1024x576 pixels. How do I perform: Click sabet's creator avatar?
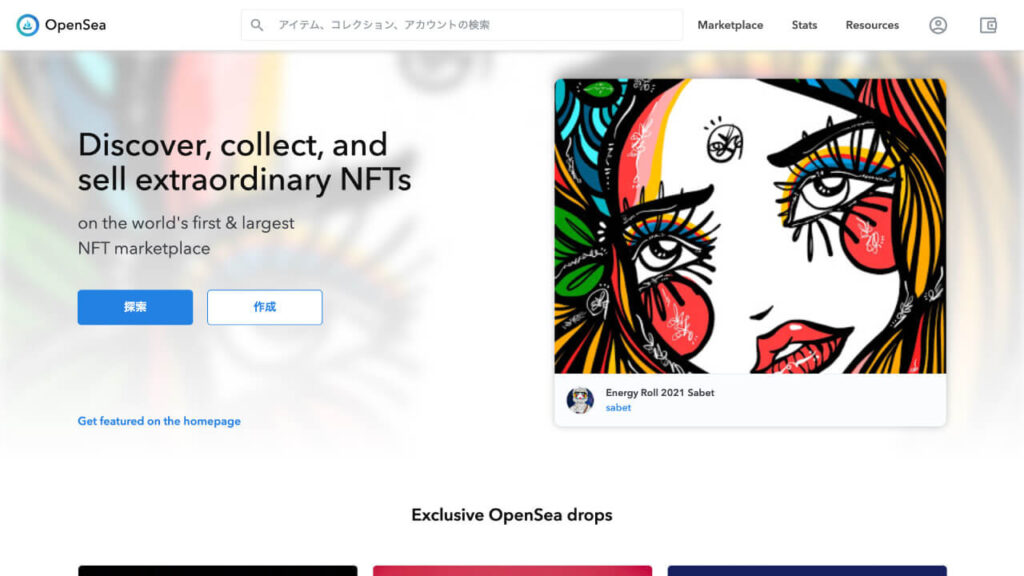(x=580, y=400)
